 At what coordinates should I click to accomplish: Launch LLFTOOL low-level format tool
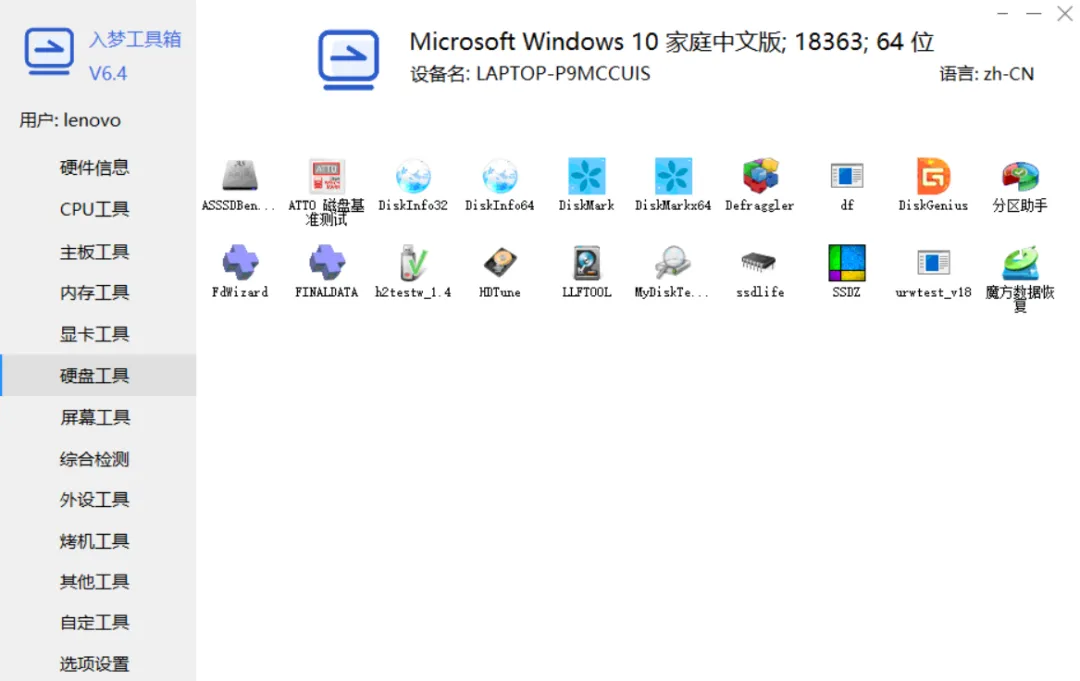[x=586, y=271]
